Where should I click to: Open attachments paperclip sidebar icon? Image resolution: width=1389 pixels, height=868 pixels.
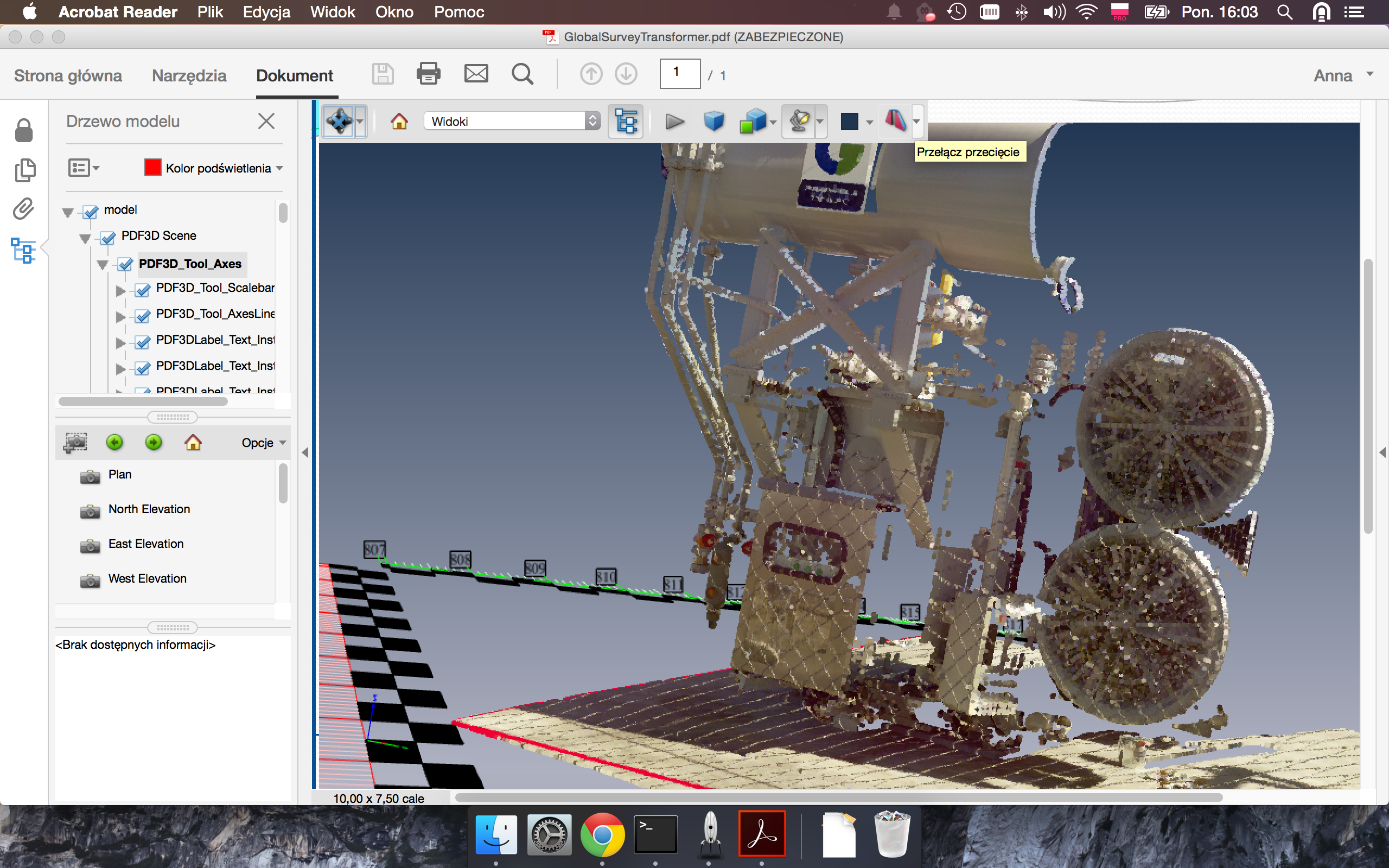(x=23, y=209)
